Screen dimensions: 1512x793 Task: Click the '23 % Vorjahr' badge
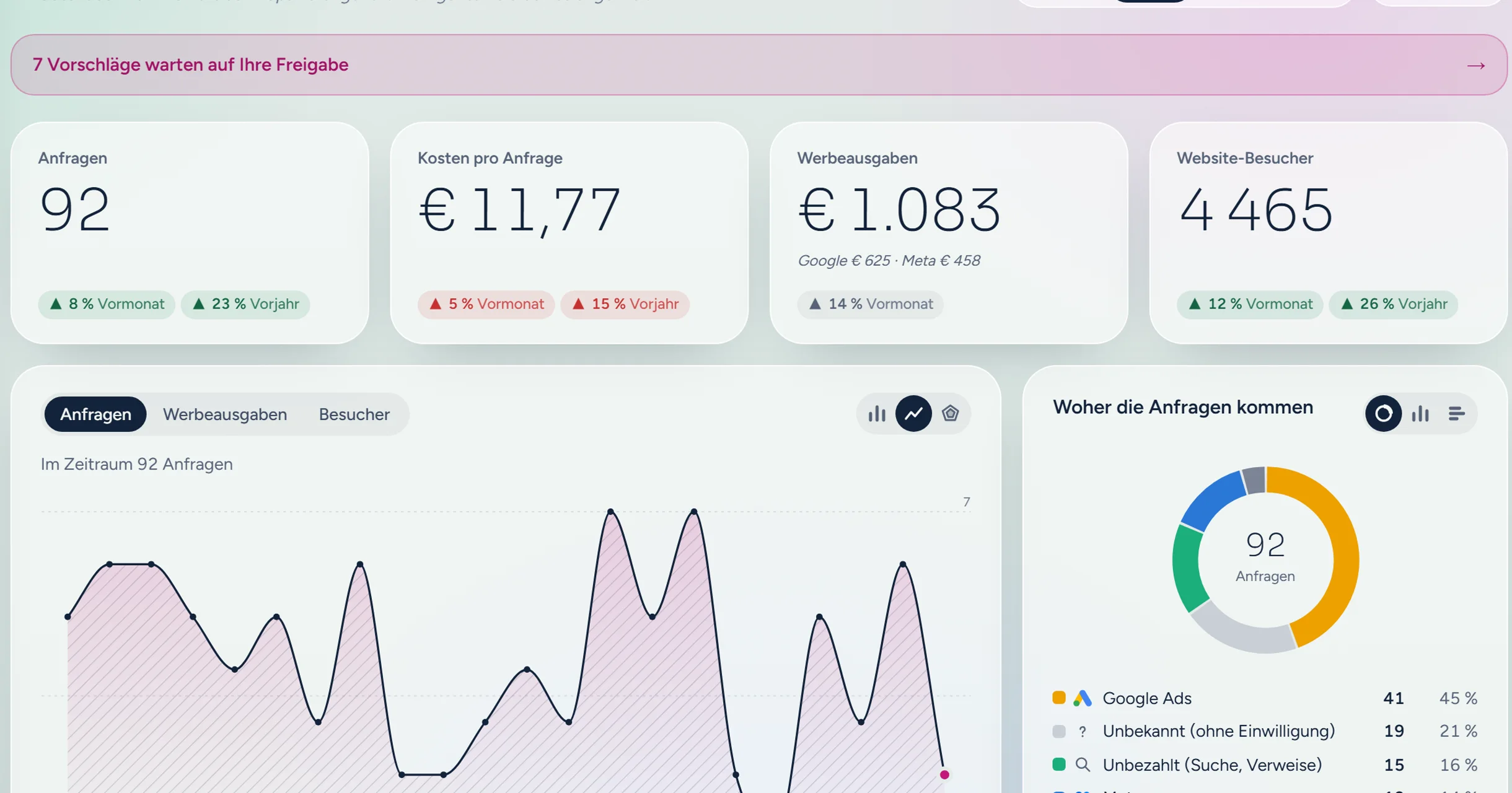pyautogui.click(x=245, y=304)
